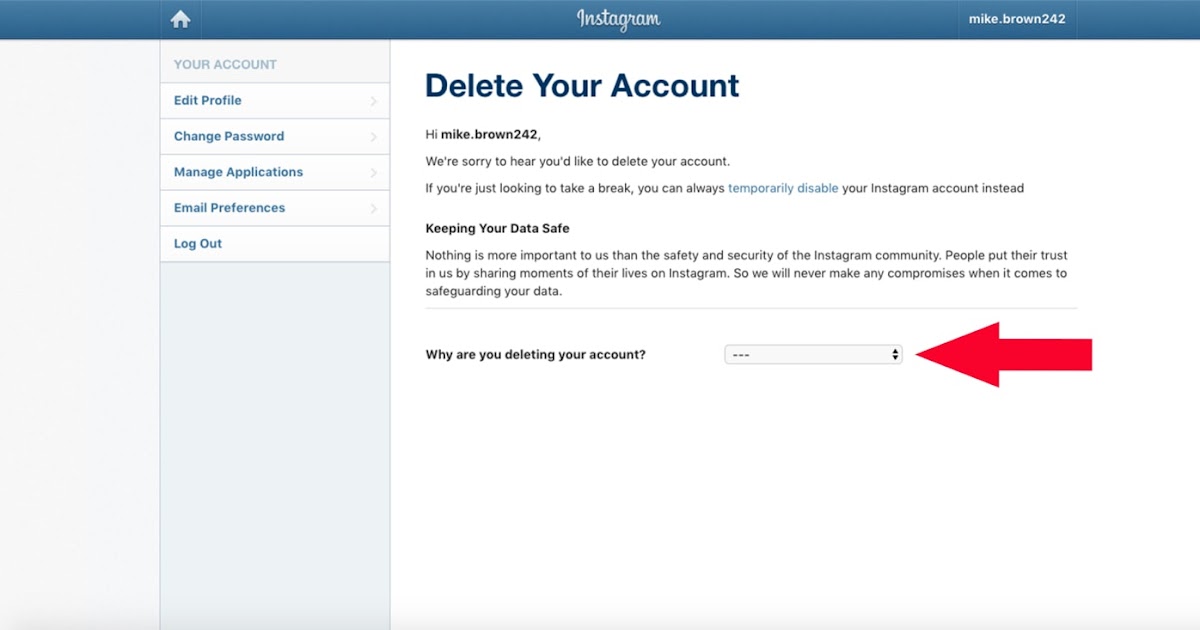Click 'Why are you deleting your account?' label
This screenshot has height=630, width=1200.
535,355
